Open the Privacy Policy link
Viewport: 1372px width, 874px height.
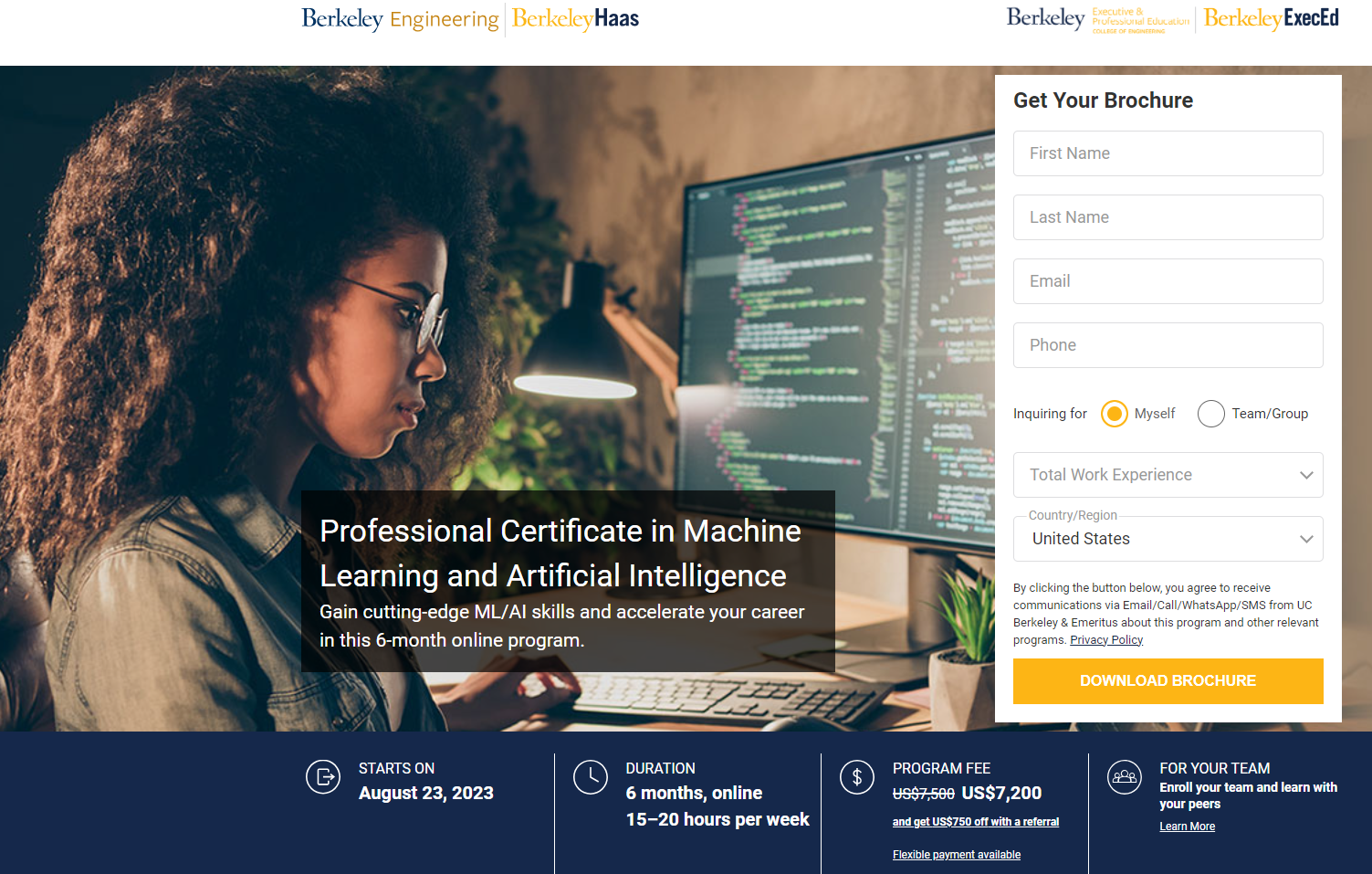[1106, 640]
